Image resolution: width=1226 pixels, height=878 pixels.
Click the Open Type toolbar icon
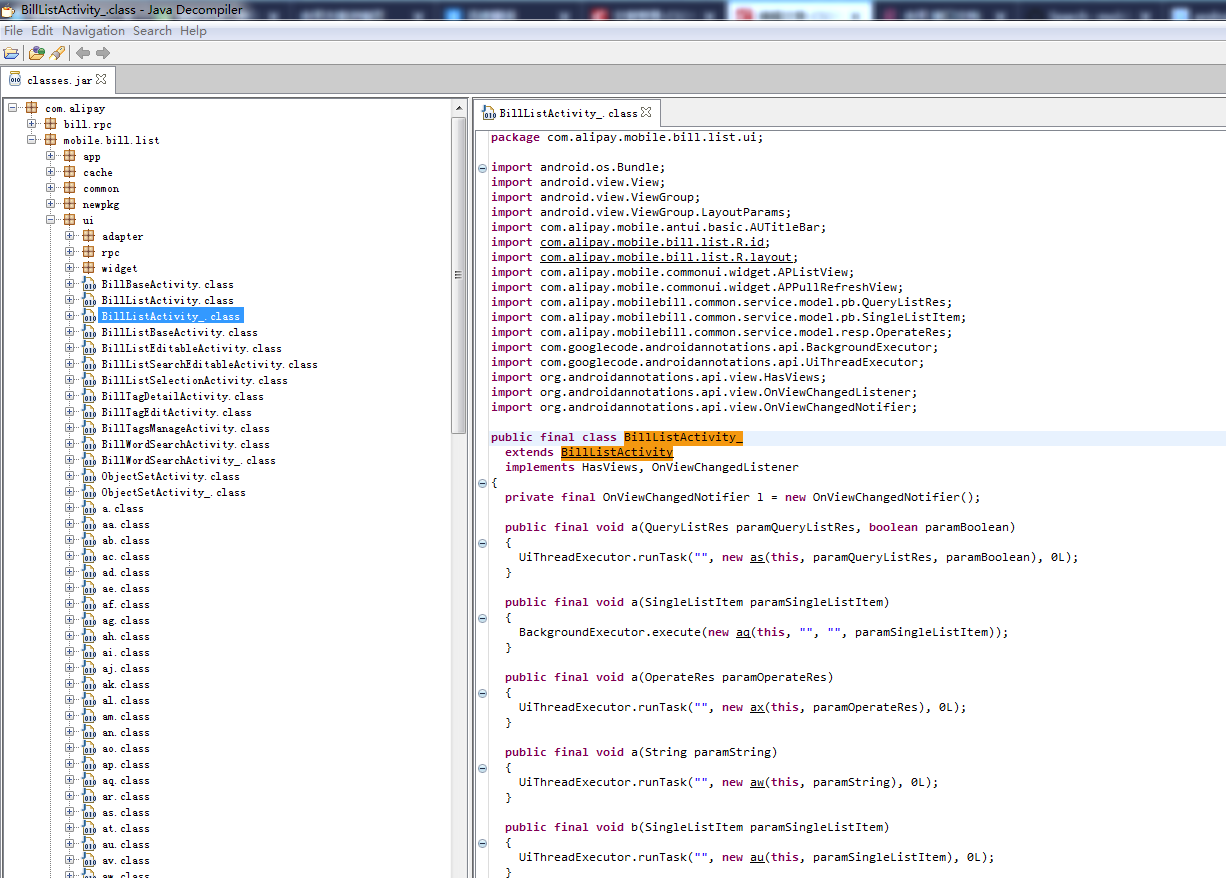[x=37, y=52]
